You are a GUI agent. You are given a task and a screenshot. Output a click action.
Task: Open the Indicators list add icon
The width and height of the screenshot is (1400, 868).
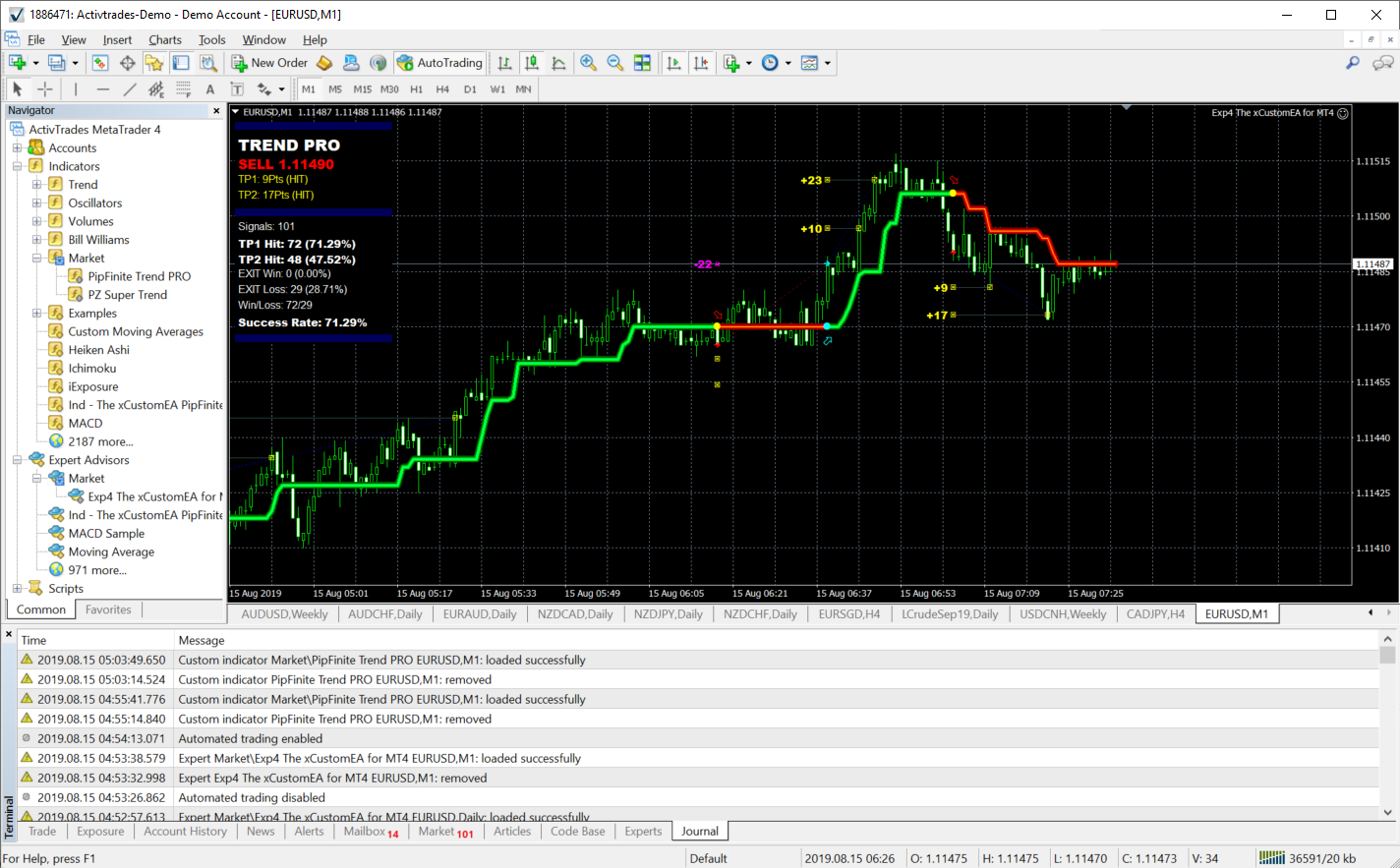pos(731,63)
